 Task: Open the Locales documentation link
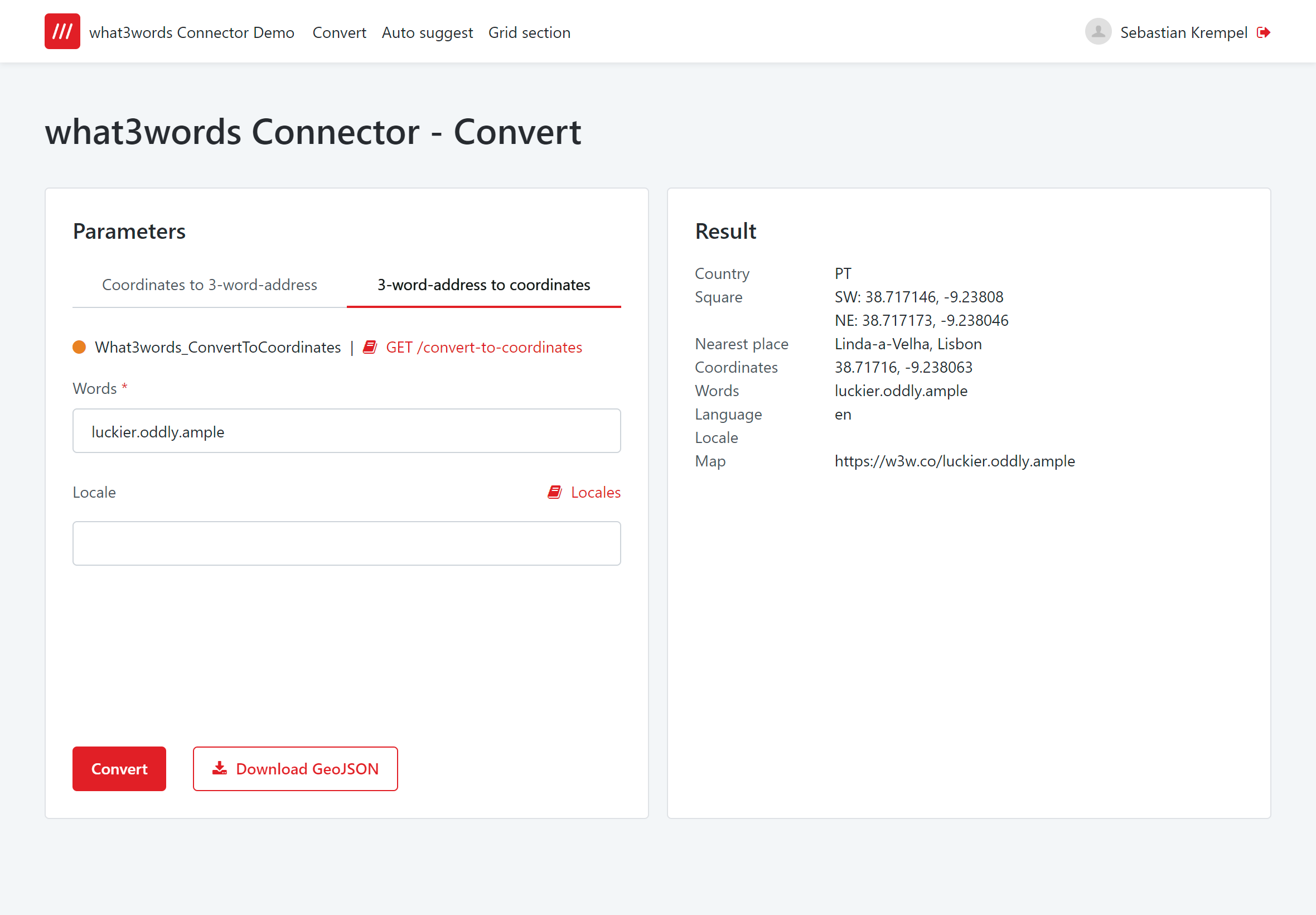coord(595,493)
